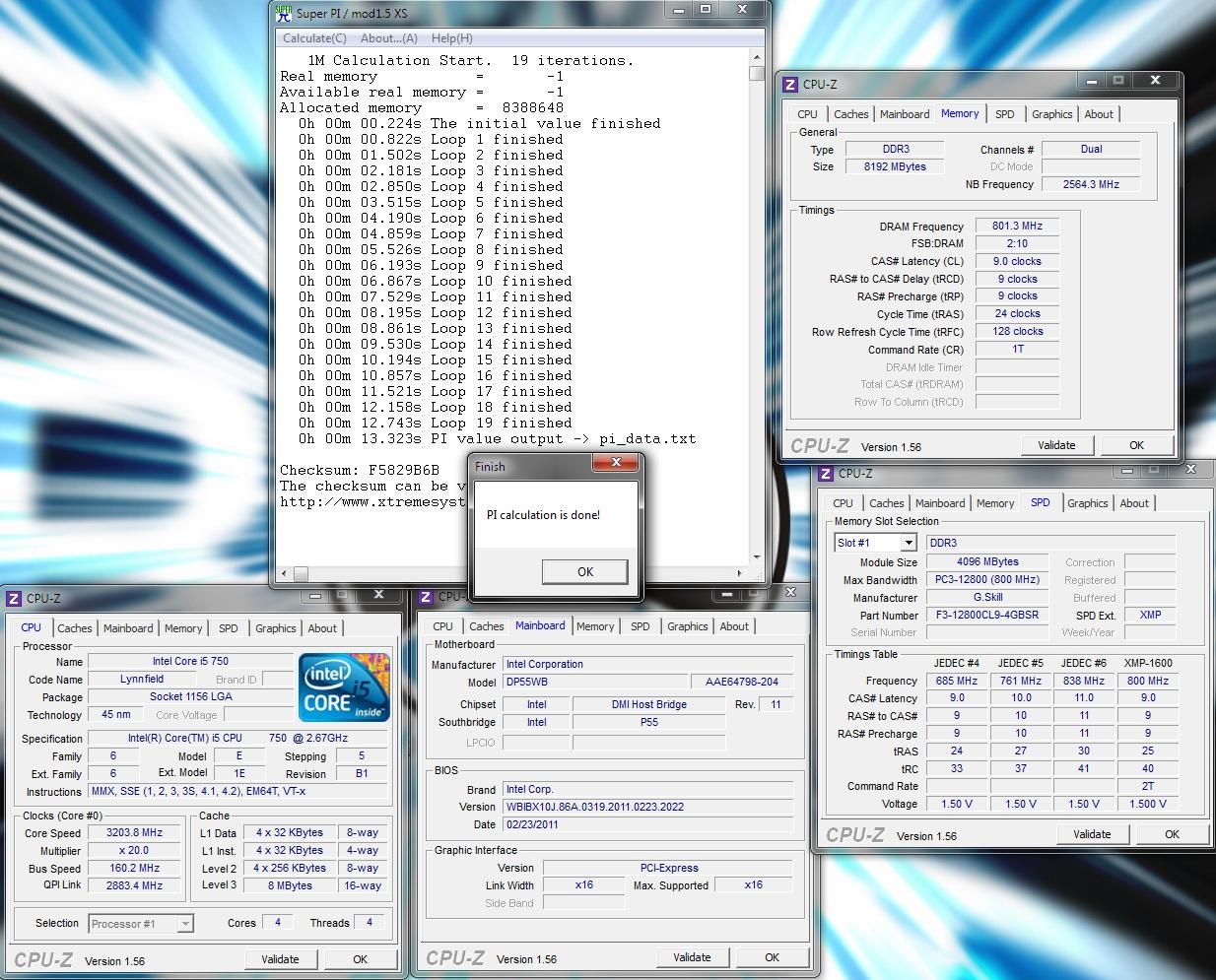Click Super PI vertical scrollbar up arrow
The height and width of the screenshot is (980, 1216).
(756, 57)
